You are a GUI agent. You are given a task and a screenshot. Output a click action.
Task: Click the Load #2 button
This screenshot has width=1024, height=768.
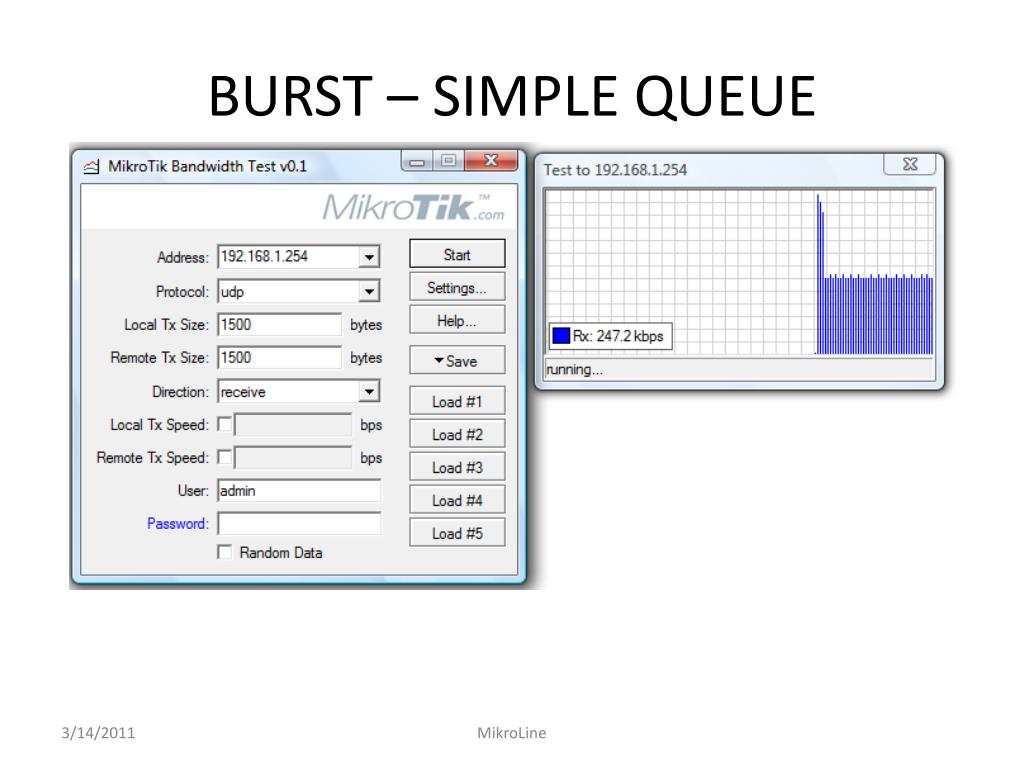pos(457,434)
